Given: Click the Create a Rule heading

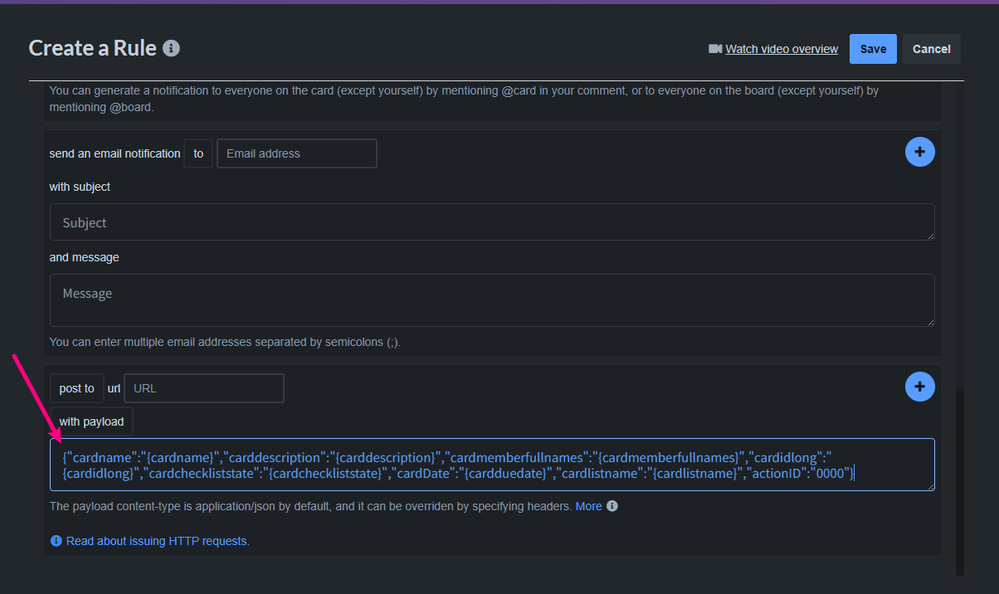Looking at the screenshot, I should tap(92, 48).
